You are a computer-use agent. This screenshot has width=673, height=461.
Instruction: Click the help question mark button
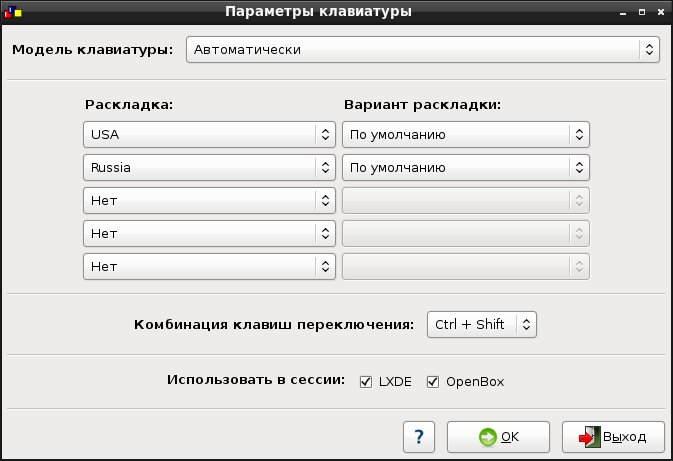tap(419, 437)
